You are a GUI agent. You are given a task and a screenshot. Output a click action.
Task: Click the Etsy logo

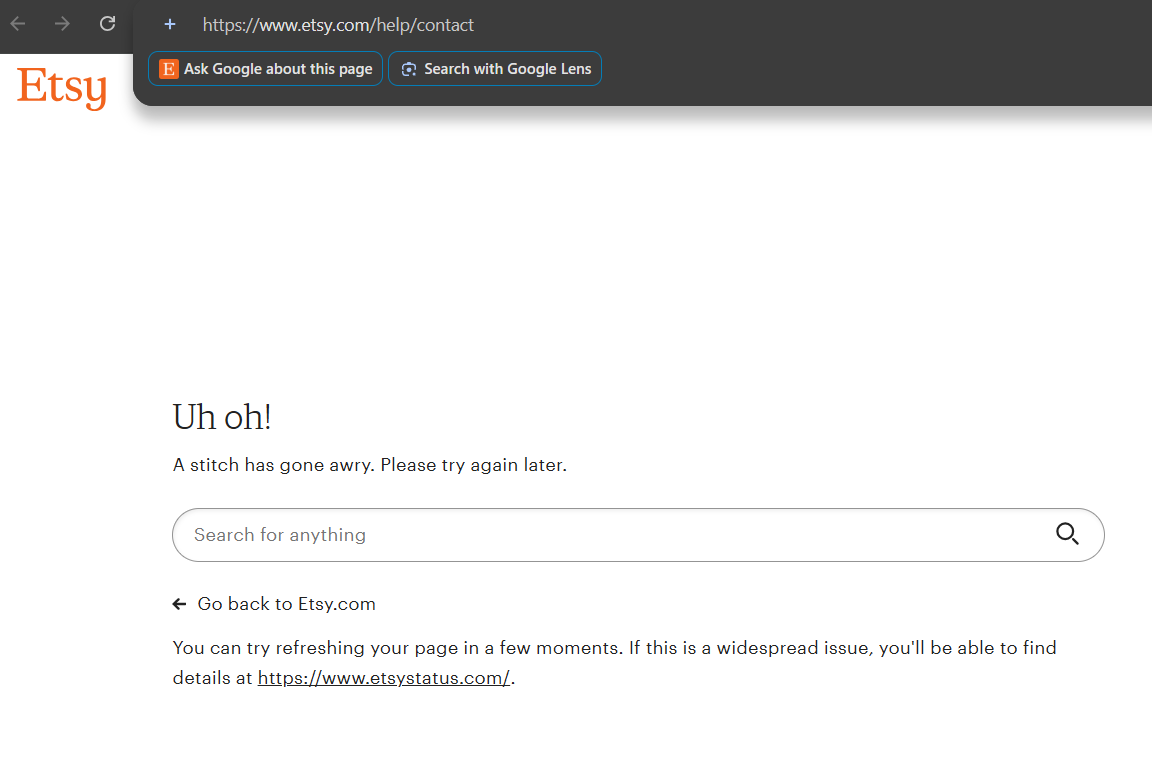(62, 88)
